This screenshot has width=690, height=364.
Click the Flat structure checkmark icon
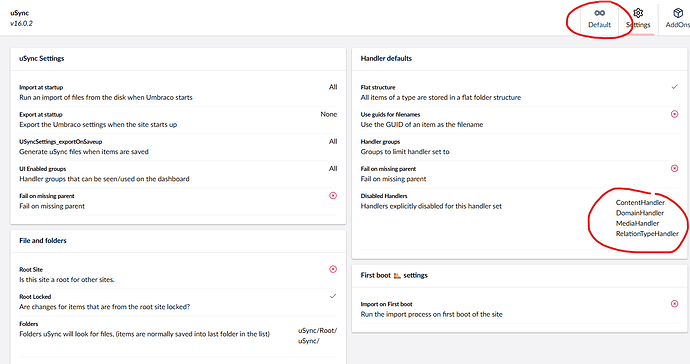[675, 87]
